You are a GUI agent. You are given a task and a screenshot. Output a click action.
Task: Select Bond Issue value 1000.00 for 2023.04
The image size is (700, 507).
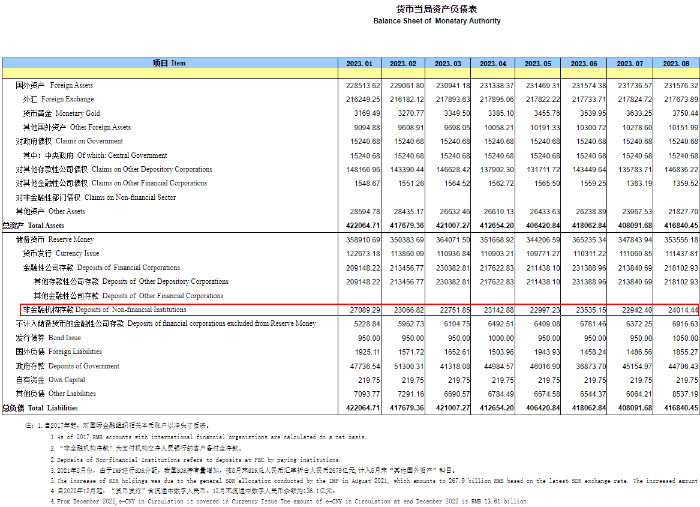coord(502,338)
